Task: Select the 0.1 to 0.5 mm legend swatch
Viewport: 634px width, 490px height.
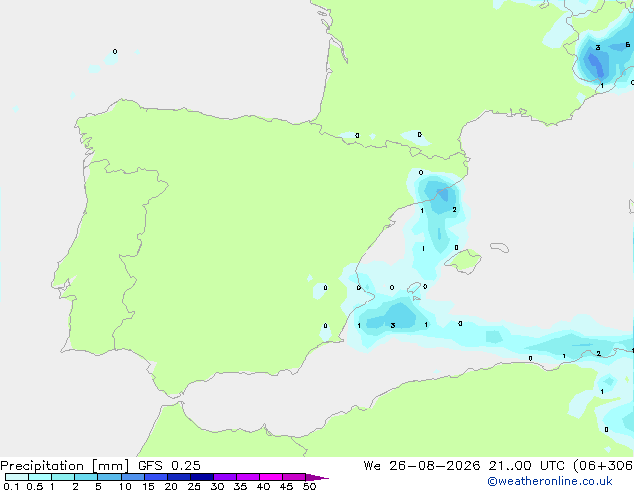Action: pos(17,477)
